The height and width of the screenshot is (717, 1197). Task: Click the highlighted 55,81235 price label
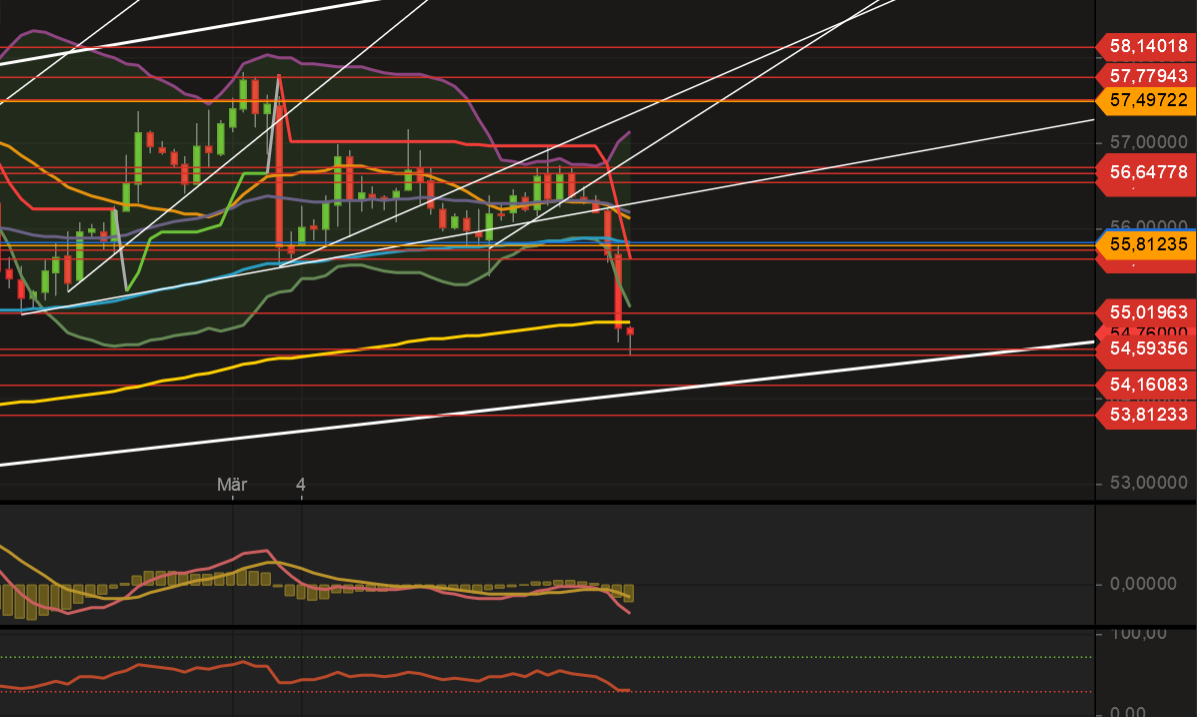tap(1147, 243)
